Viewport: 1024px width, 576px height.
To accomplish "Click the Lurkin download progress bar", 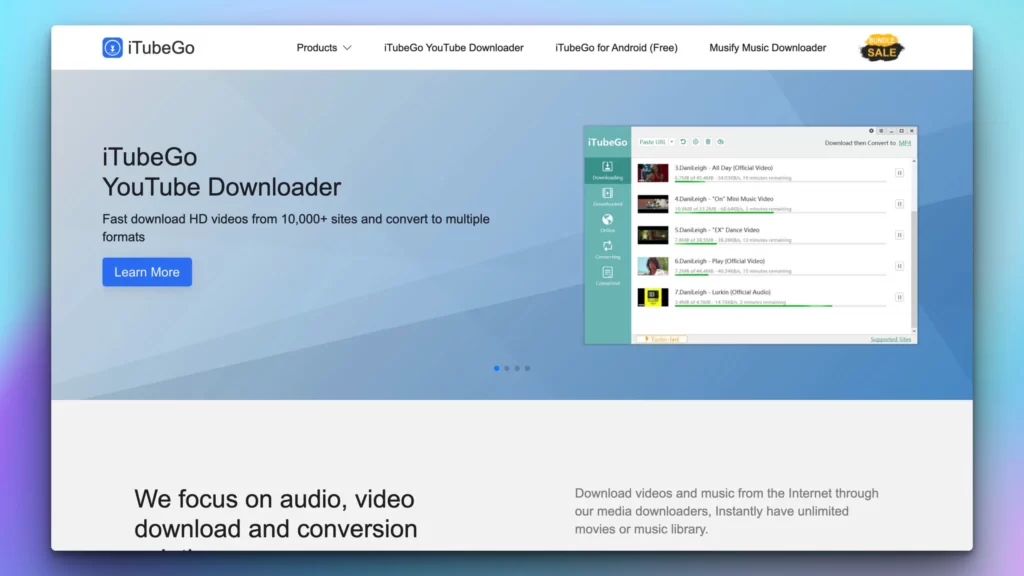I will click(x=780, y=306).
